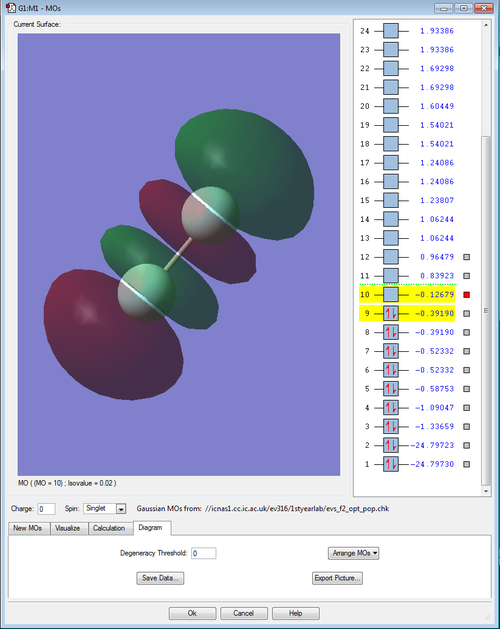Select occupied orbital box for MO 8

point(390,333)
